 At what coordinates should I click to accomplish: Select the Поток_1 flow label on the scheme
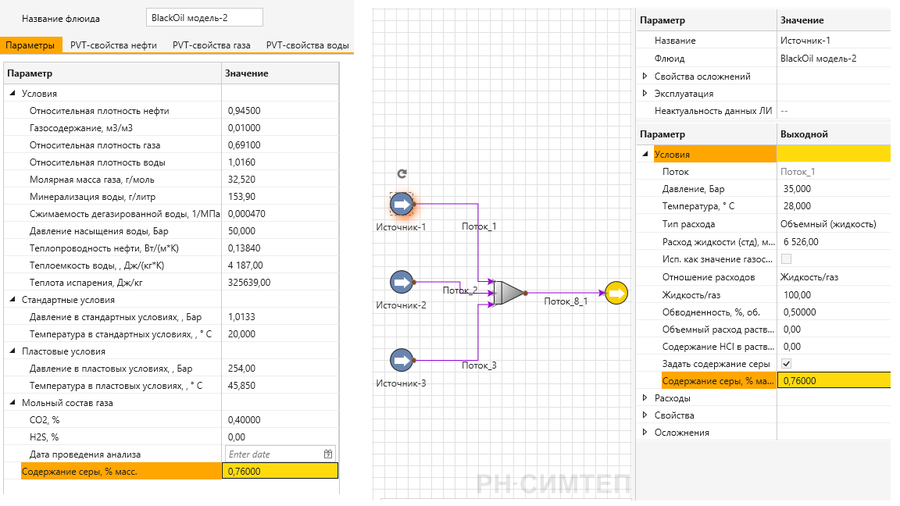(x=479, y=227)
